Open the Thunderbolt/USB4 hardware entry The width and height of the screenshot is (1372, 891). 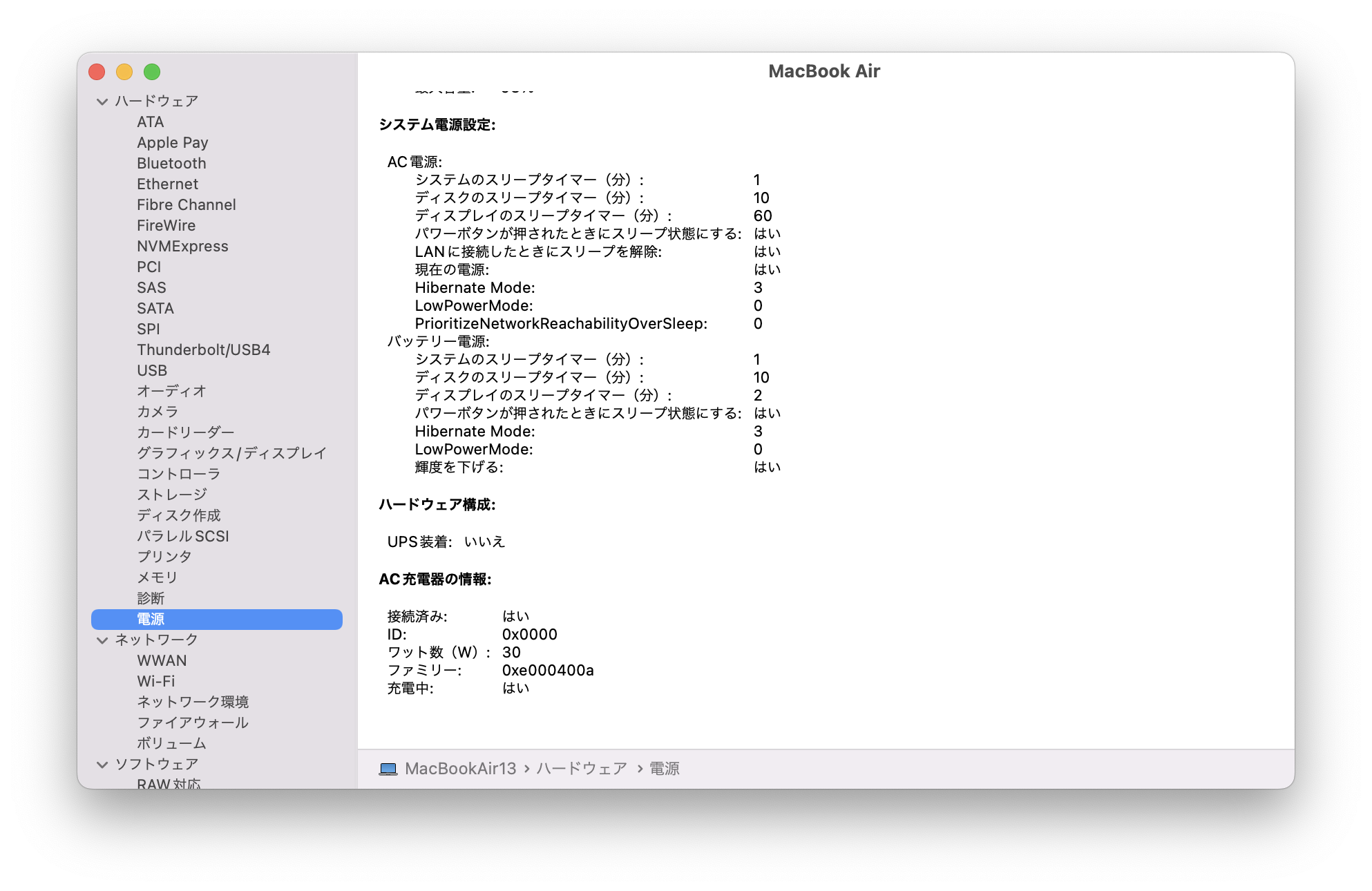click(x=203, y=350)
